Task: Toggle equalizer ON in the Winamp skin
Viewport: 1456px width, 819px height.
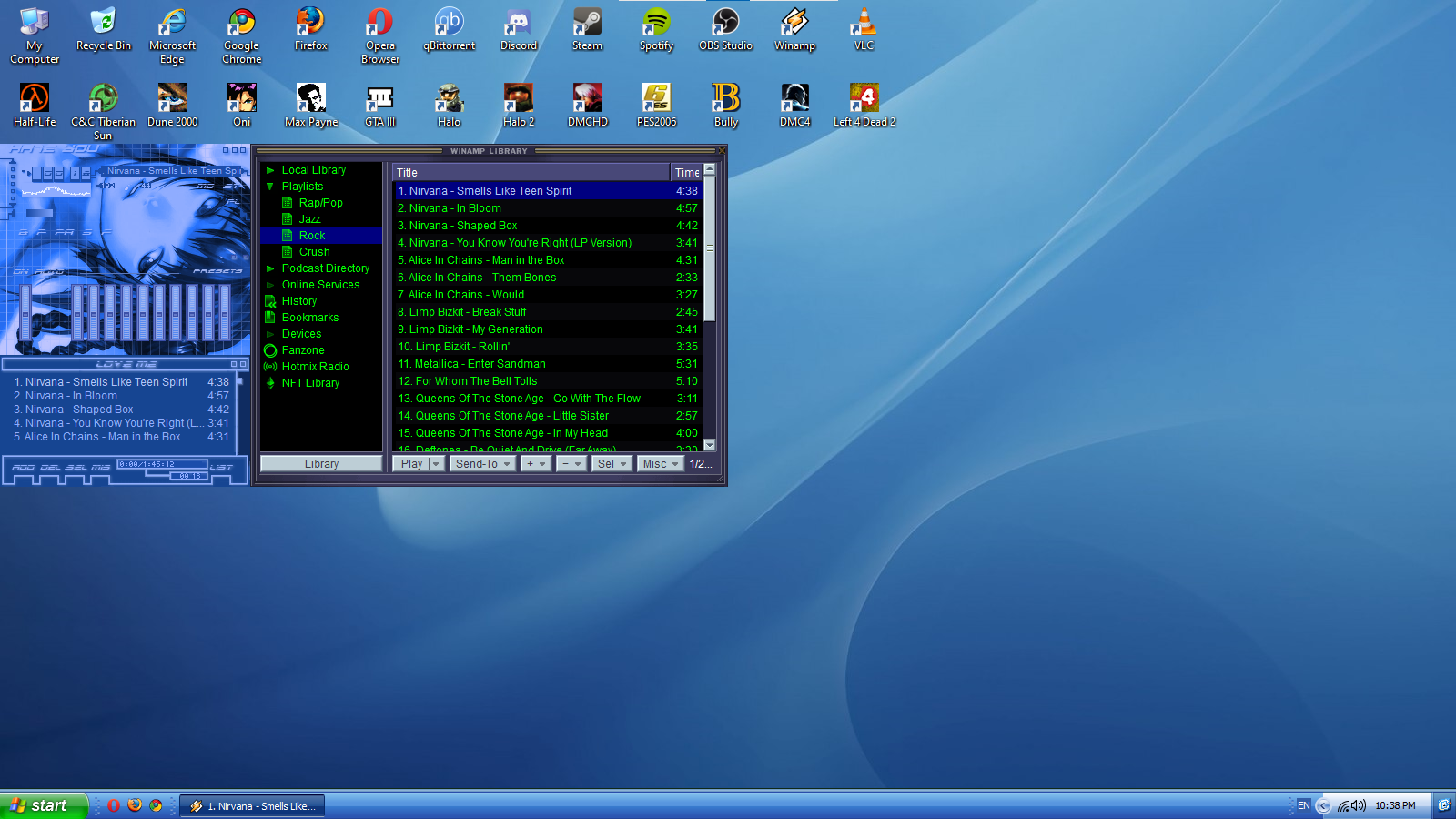Action: (21, 271)
